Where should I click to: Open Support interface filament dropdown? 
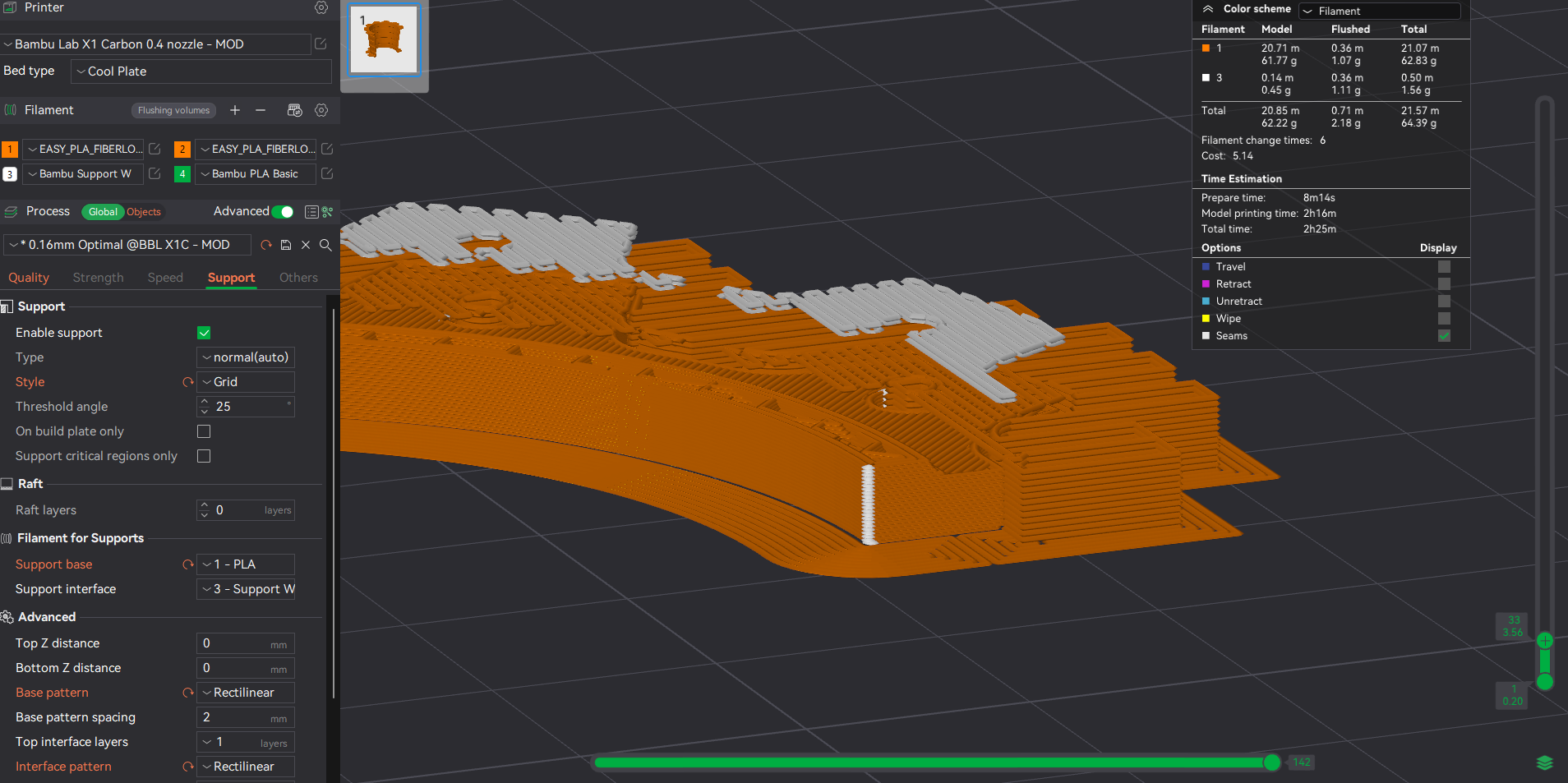pos(246,589)
